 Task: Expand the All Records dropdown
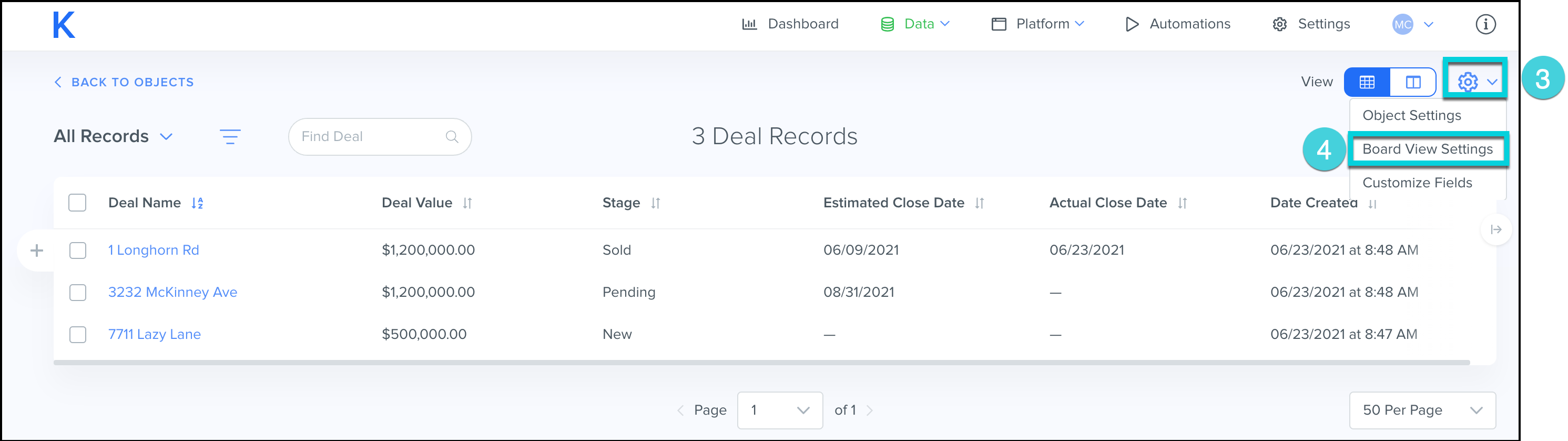pyautogui.click(x=113, y=136)
